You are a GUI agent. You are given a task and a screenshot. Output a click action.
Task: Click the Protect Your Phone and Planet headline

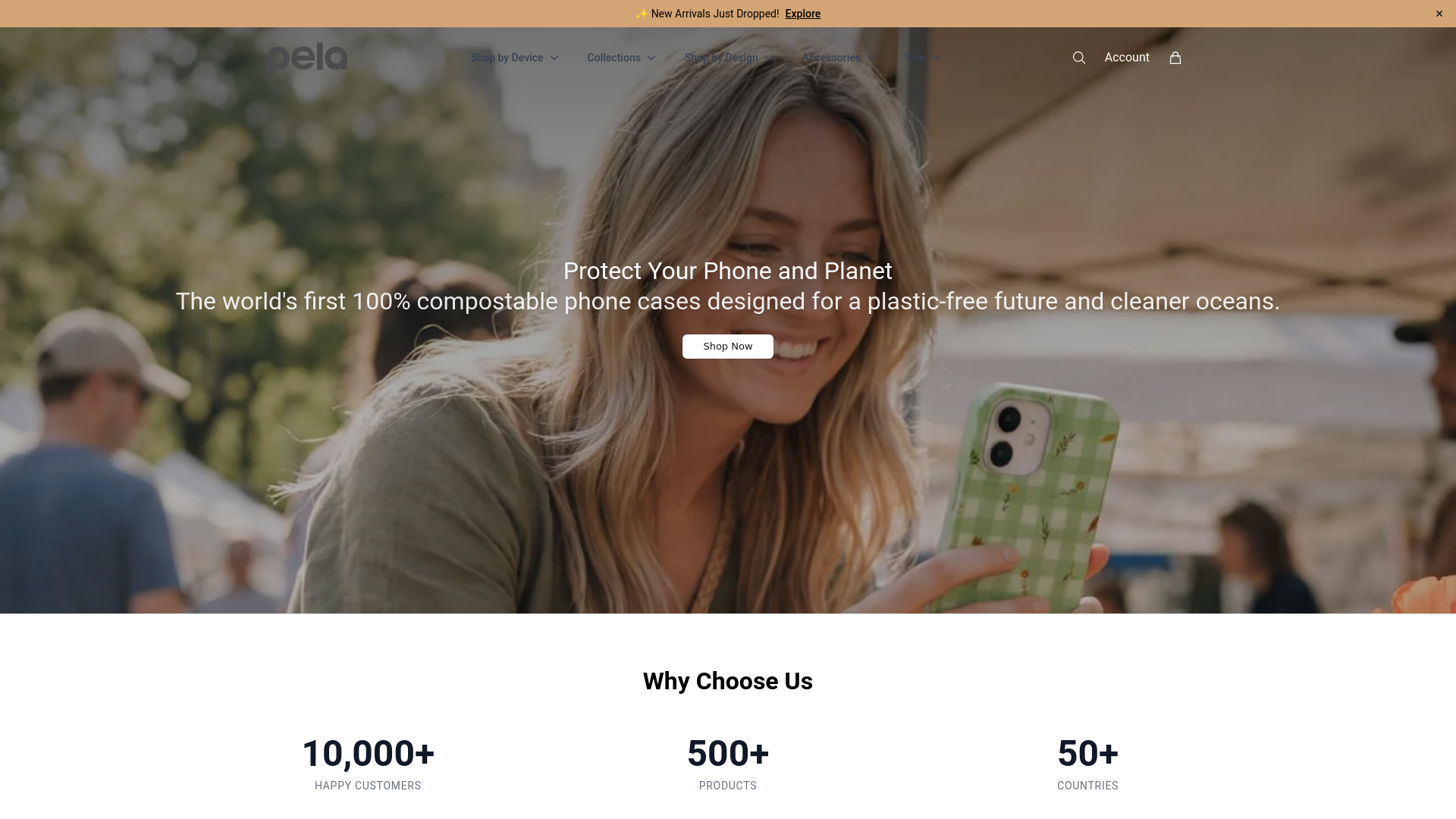click(727, 271)
